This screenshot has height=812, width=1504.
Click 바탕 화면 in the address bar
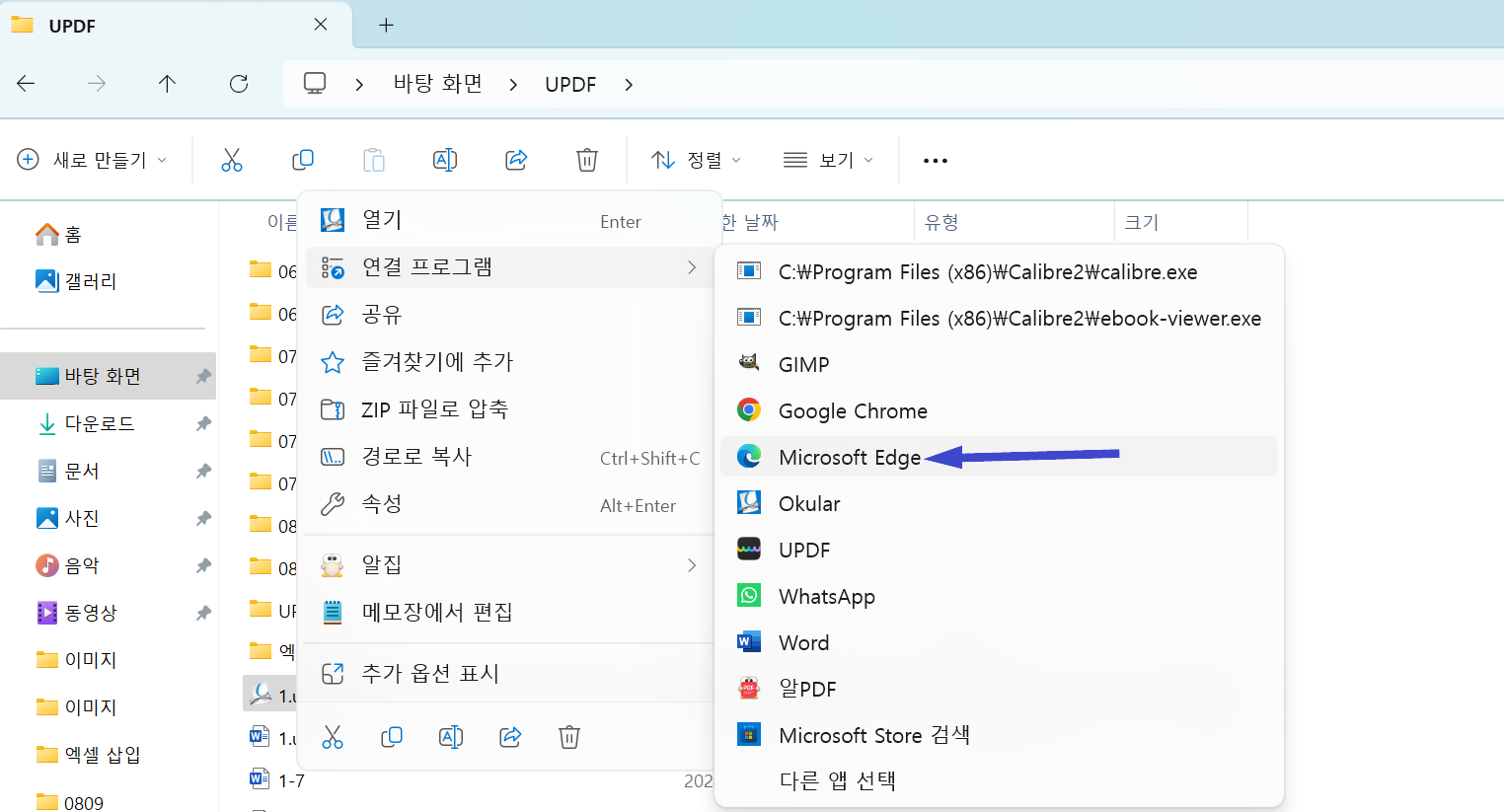point(437,84)
